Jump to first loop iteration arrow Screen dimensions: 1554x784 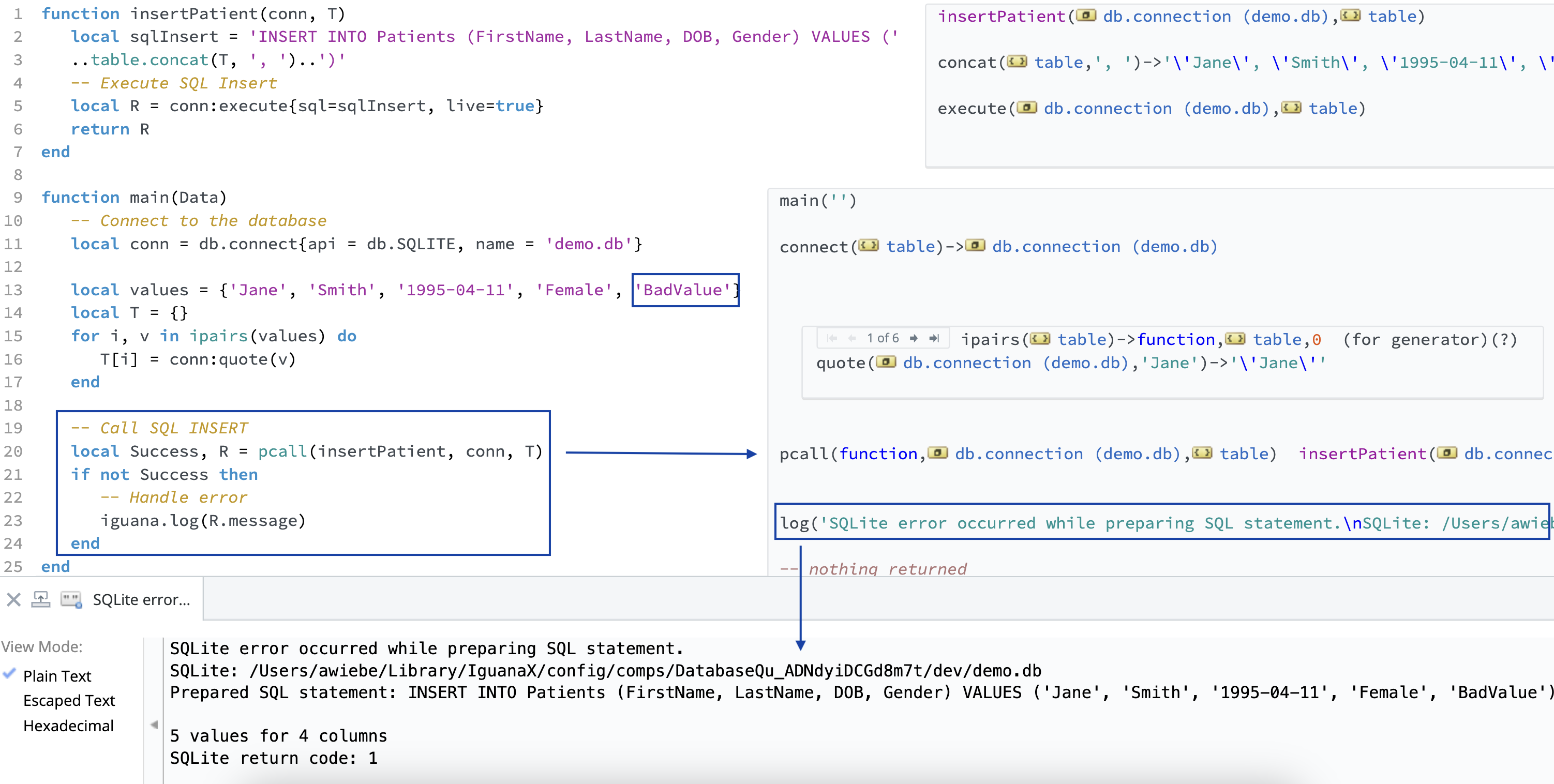click(832, 338)
